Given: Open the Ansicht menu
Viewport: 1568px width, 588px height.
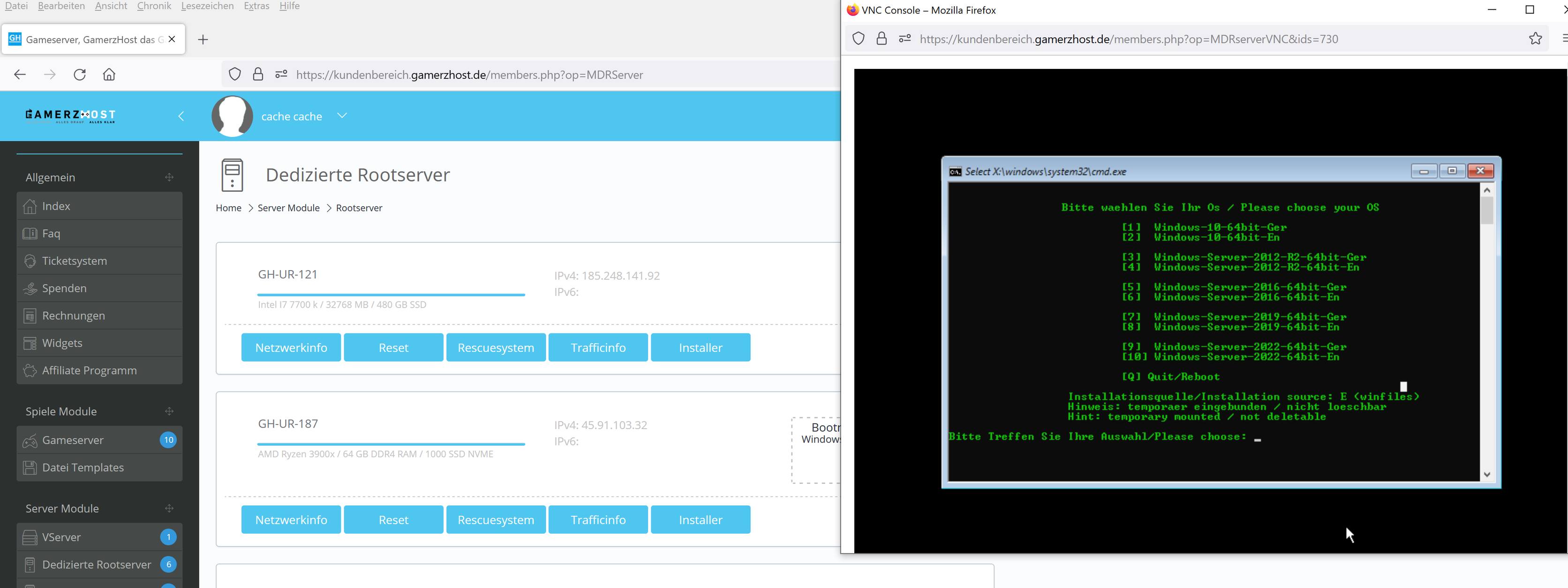Looking at the screenshot, I should coord(111,6).
